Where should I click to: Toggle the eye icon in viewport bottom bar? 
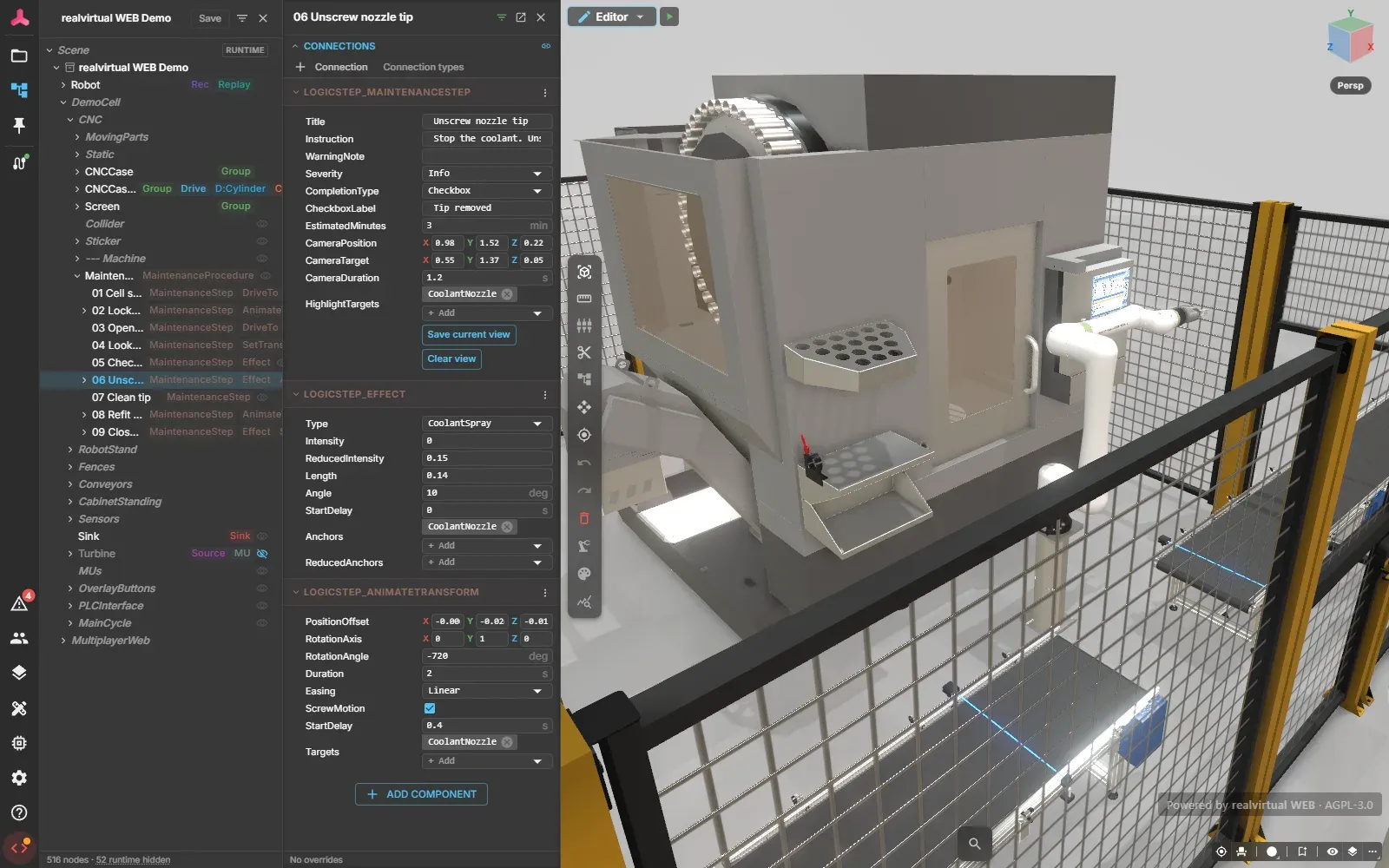pyautogui.click(x=1333, y=852)
